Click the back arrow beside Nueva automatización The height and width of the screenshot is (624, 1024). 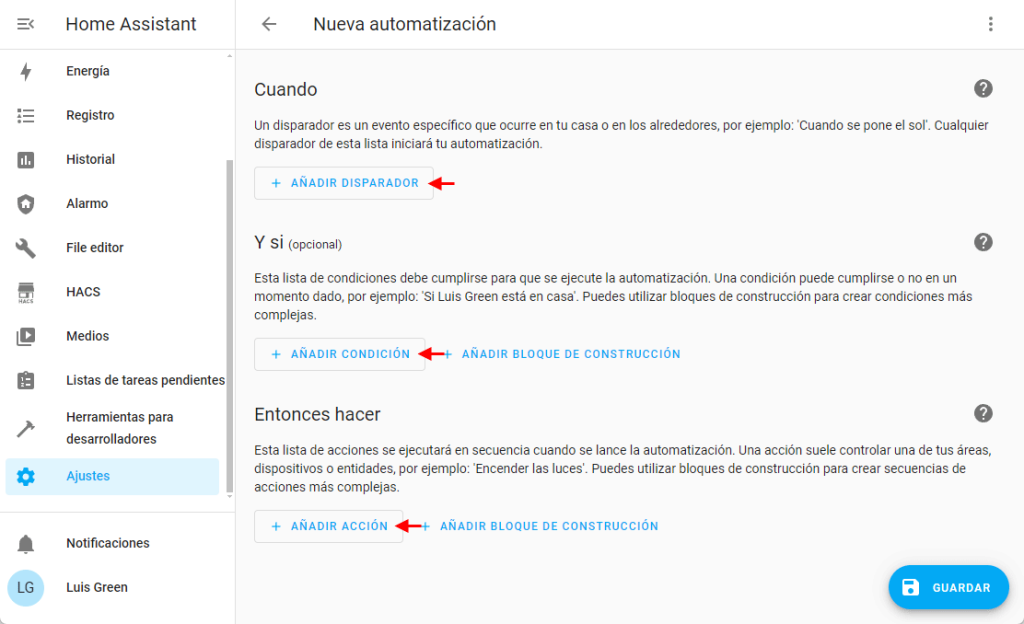tap(269, 24)
